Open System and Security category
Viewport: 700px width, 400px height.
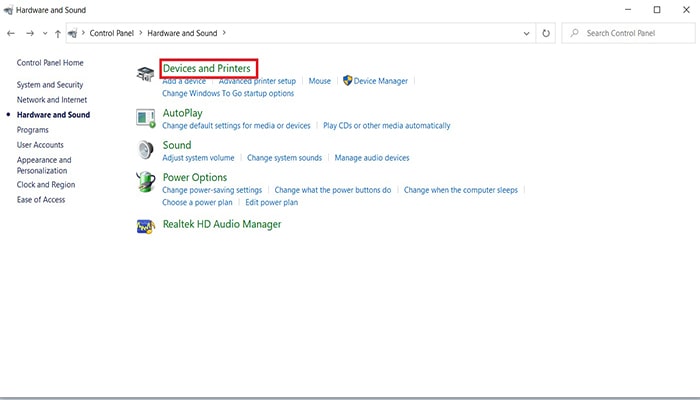click(x=50, y=85)
